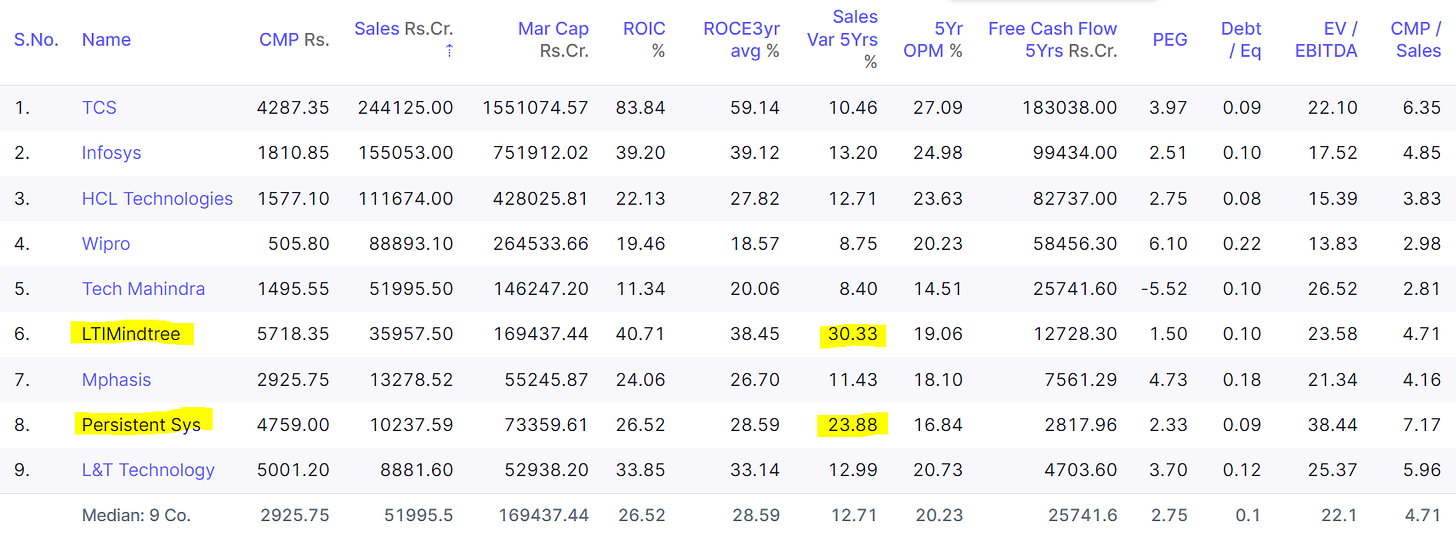Viewport: 1456px width, 544px height.
Task: Click the Name column header
Action: click(106, 40)
